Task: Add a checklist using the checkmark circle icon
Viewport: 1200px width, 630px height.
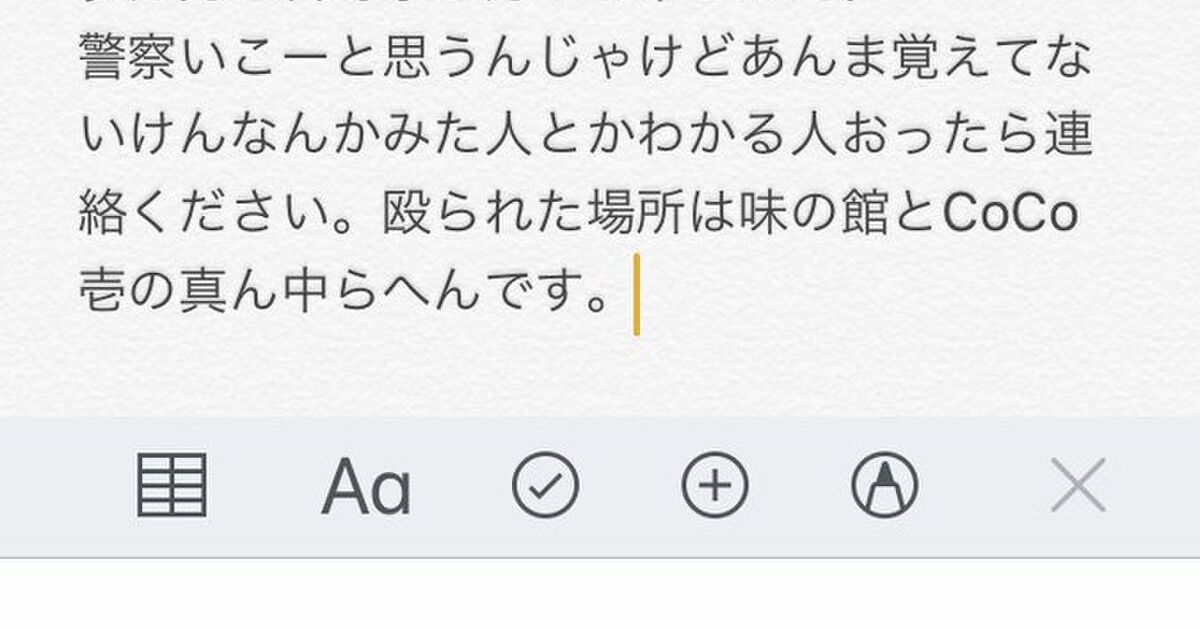Action: 545,485
